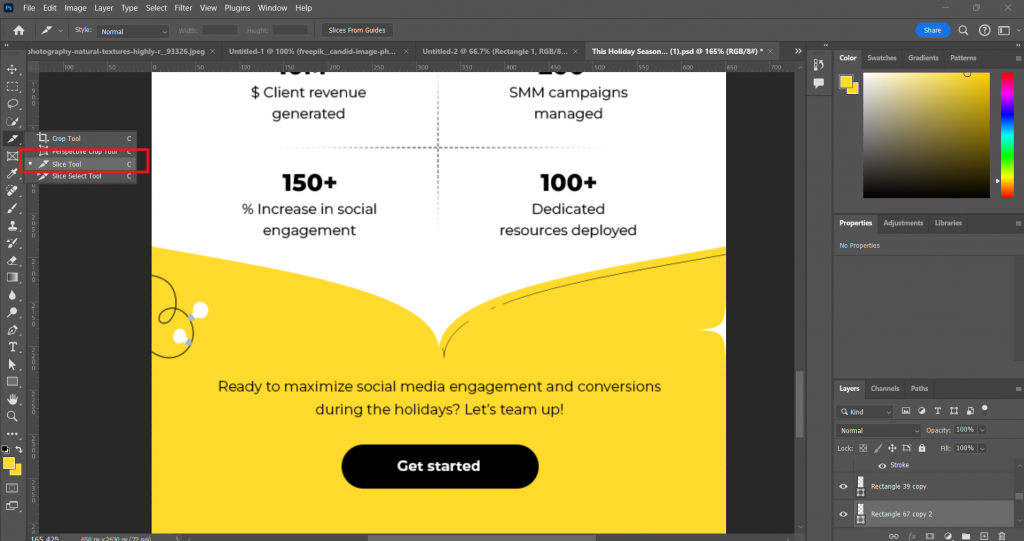Open the Fill slider dropdown arrow
1024x541 pixels.
(x=982, y=448)
